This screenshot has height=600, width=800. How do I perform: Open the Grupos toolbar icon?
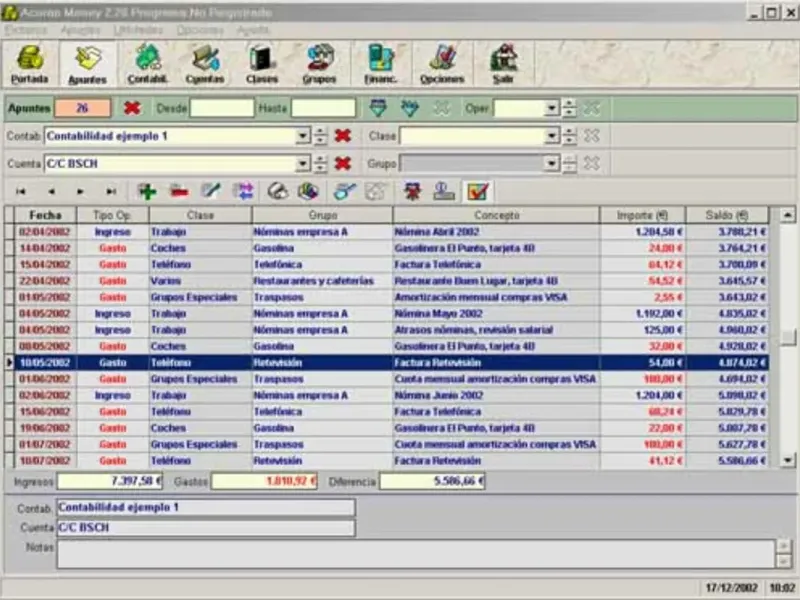pyautogui.click(x=319, y=64)
